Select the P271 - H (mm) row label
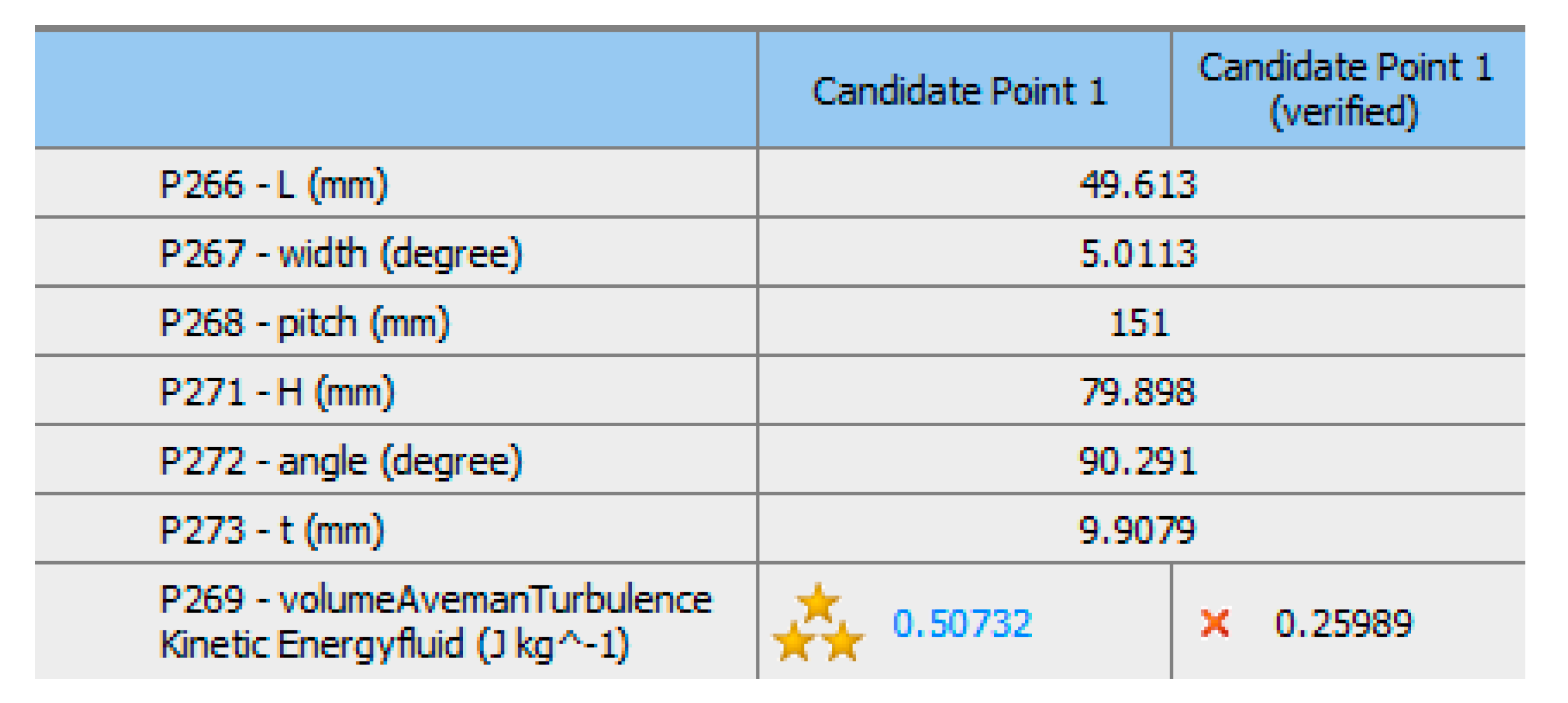This screenshot has height=703, width=1568. [x=276, y=391]
